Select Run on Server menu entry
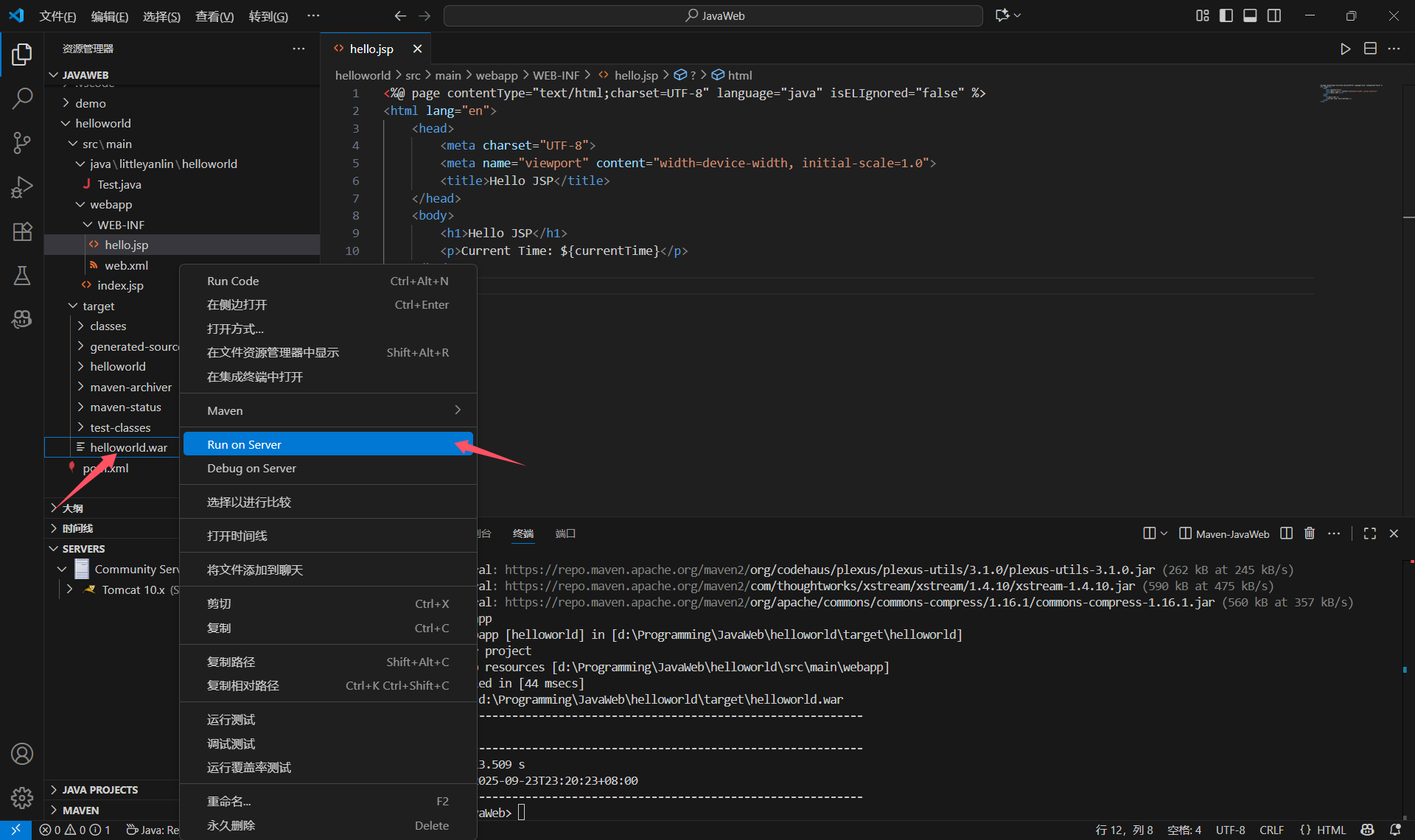This screenshot has height=840, width=1415. click(244, 444)
